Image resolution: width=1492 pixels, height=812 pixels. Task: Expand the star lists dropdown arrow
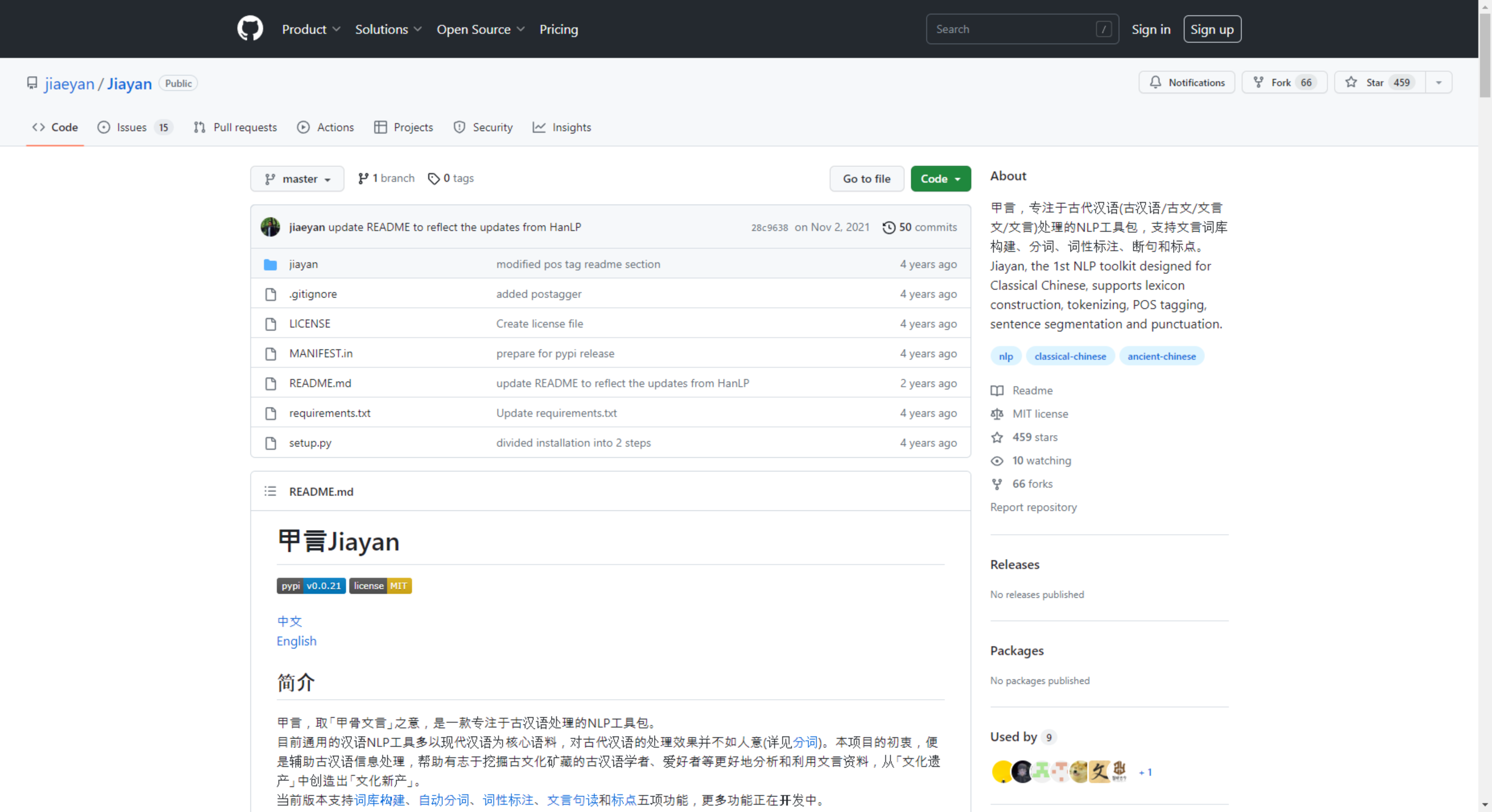click(1438, 82)
